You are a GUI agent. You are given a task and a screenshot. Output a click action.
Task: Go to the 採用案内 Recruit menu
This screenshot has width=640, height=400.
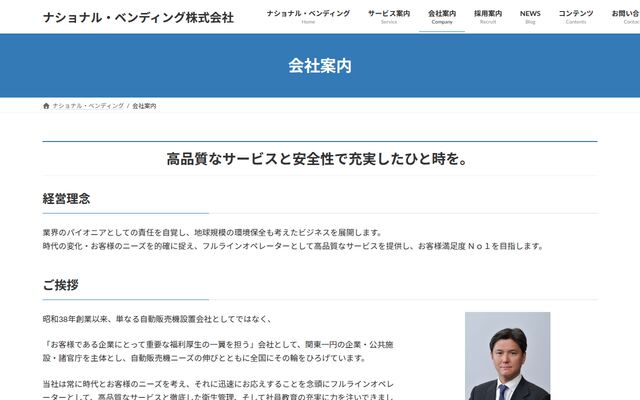pos(488,17)
